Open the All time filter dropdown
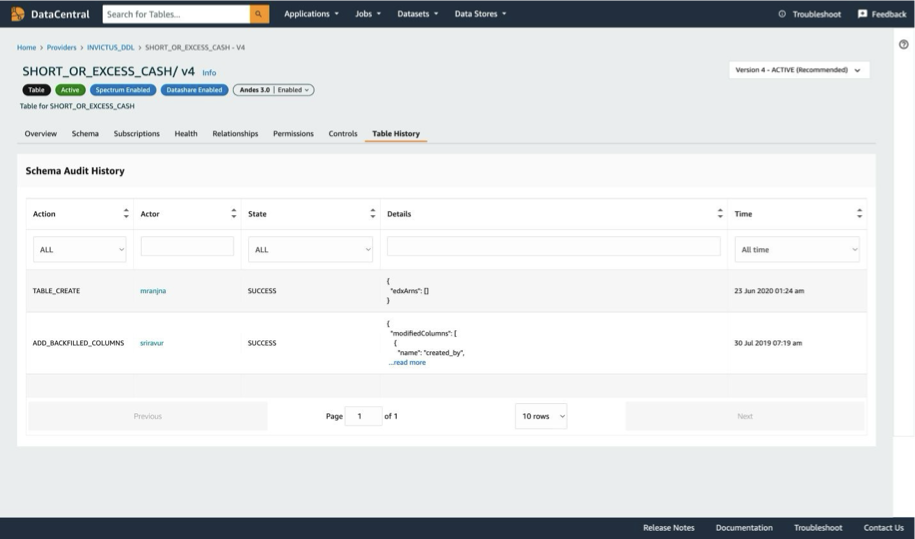The image size is (915, 539). 797,250
